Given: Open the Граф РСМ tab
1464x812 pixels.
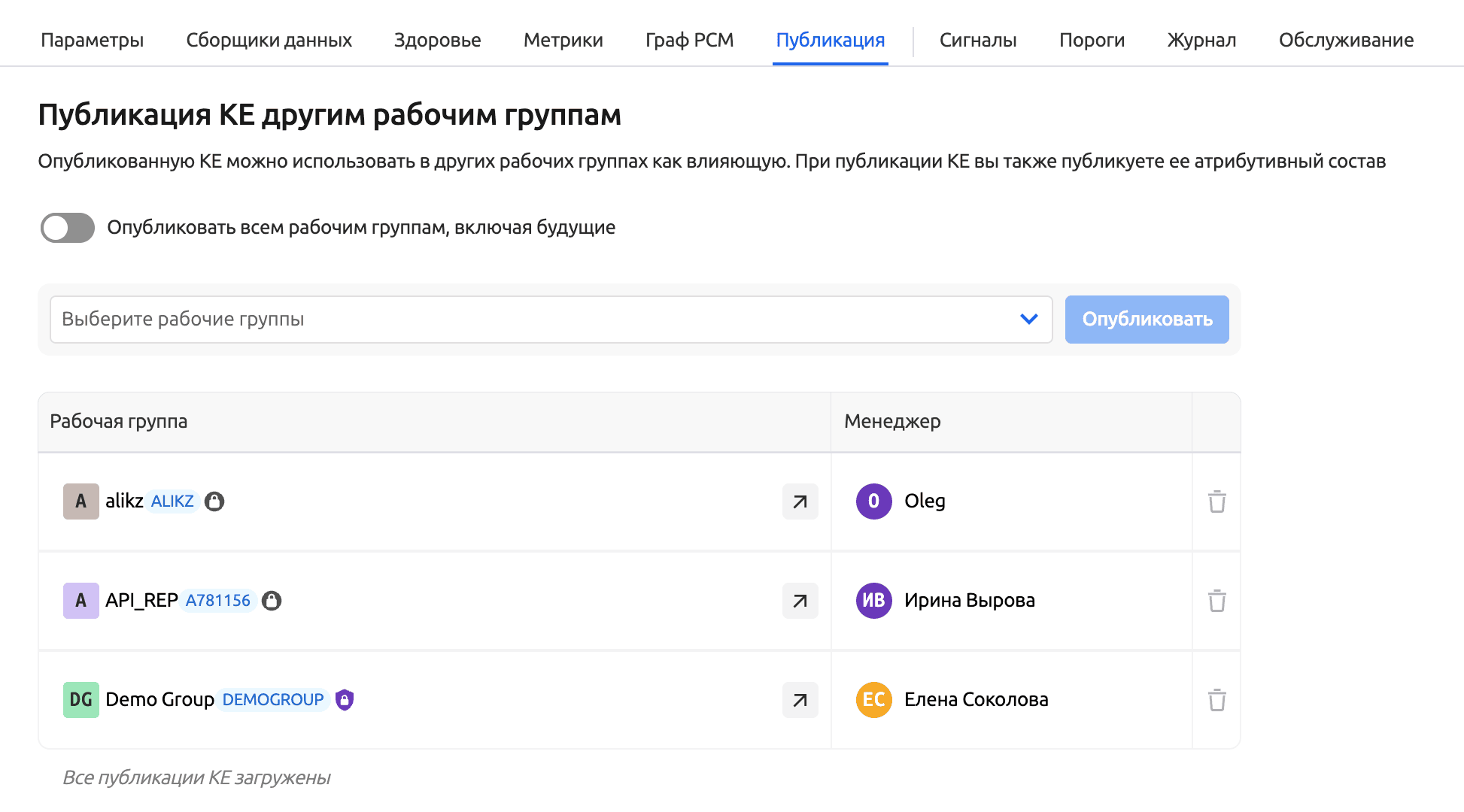Looking at the screenshot, I should (x=689, y=40).
